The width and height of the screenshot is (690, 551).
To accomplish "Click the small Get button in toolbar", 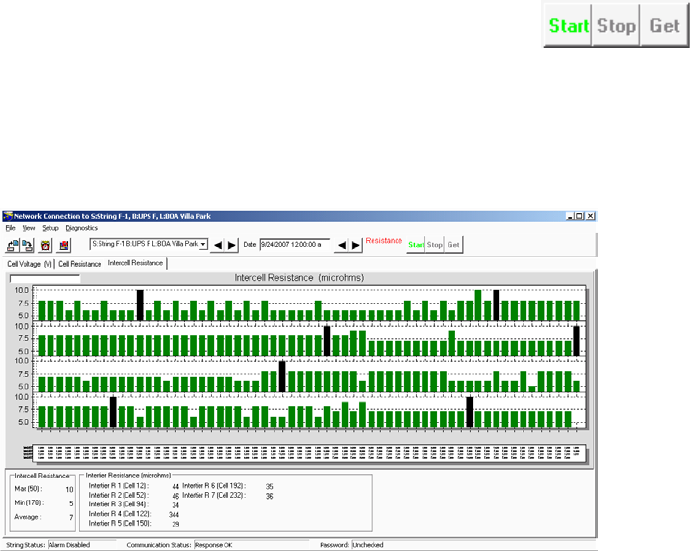I will 453,245.
